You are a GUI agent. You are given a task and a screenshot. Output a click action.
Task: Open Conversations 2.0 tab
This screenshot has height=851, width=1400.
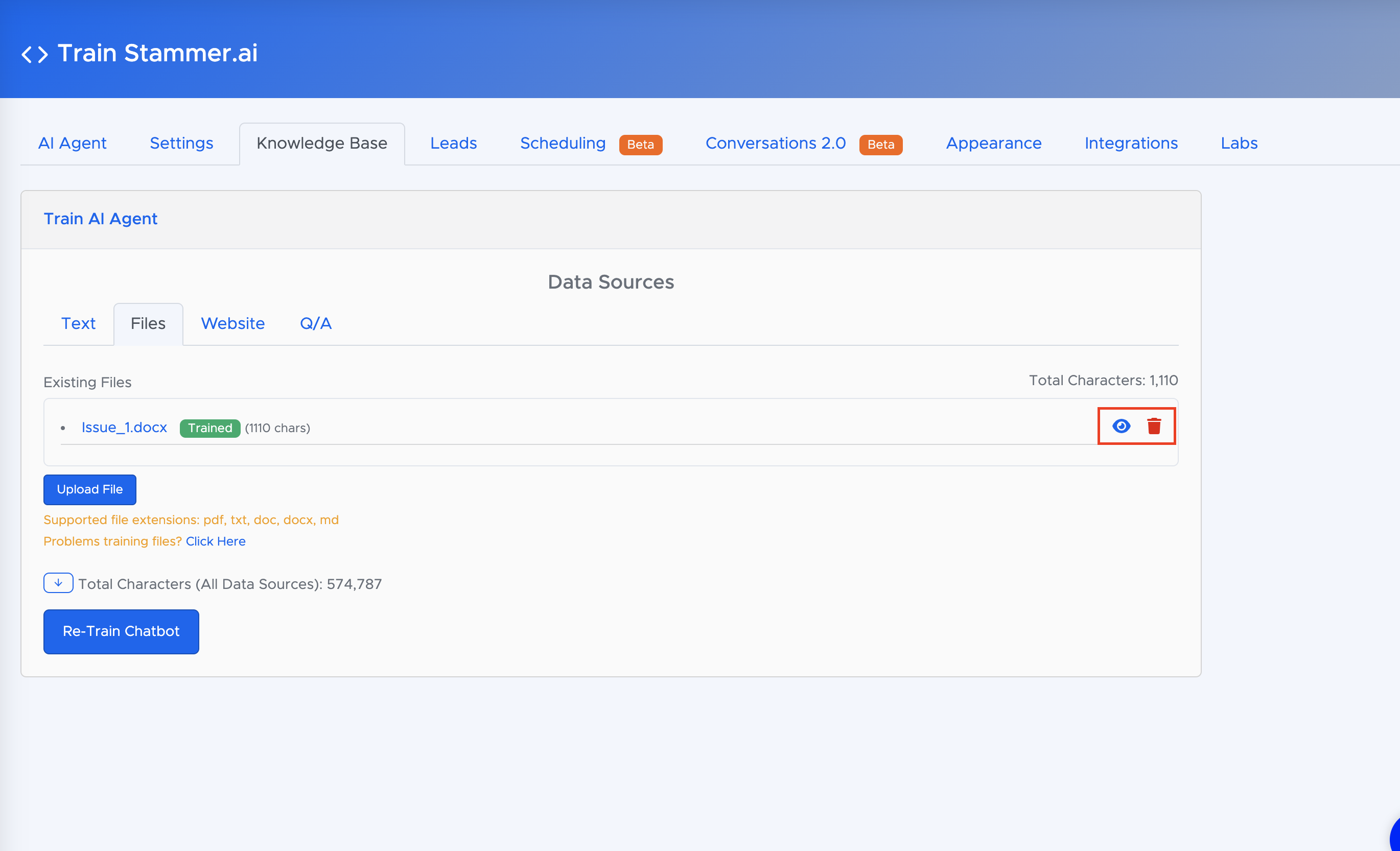(x=776, y=143)
